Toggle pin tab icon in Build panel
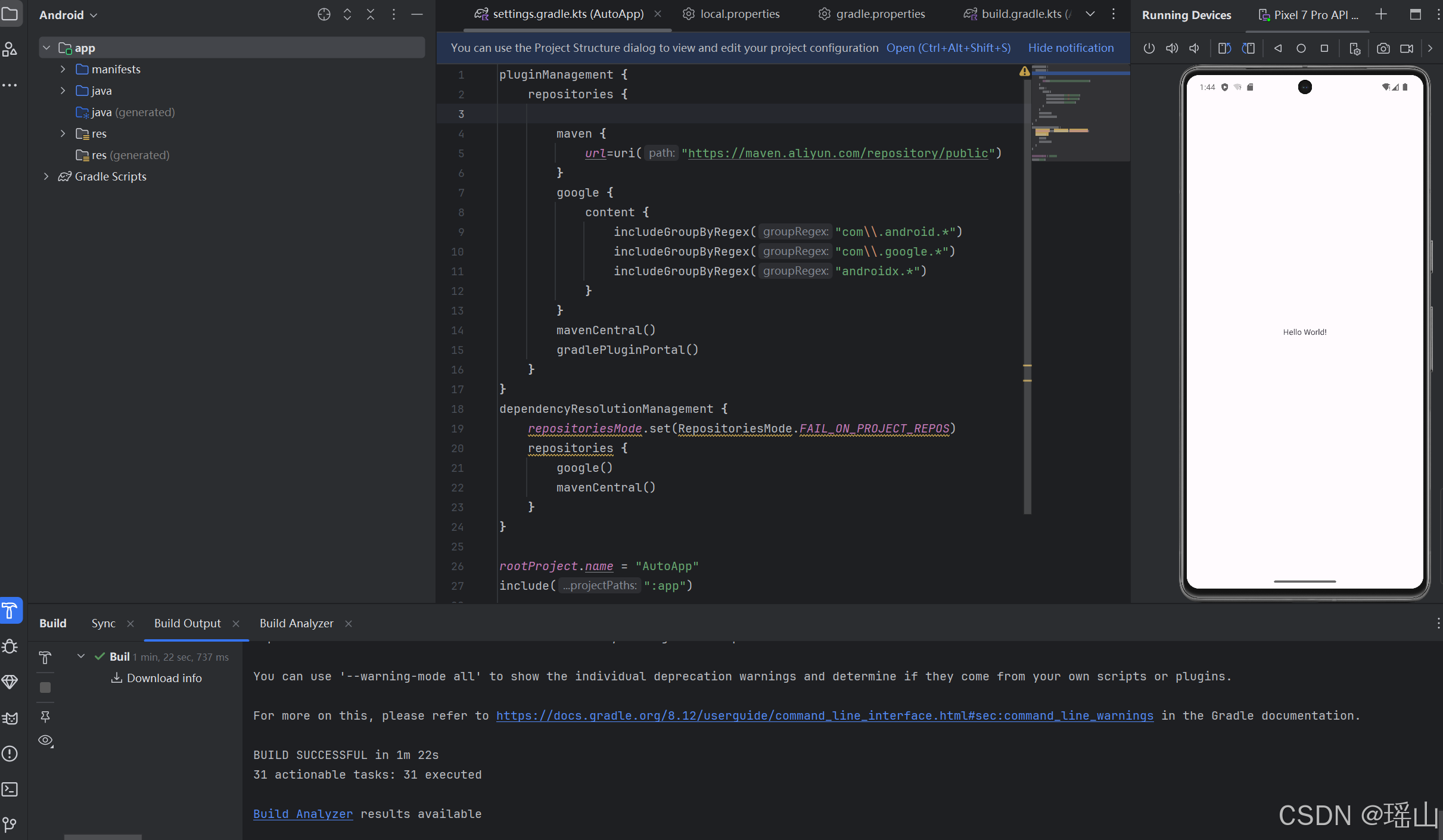This screenshot has width=1443, height=840. 45,716
